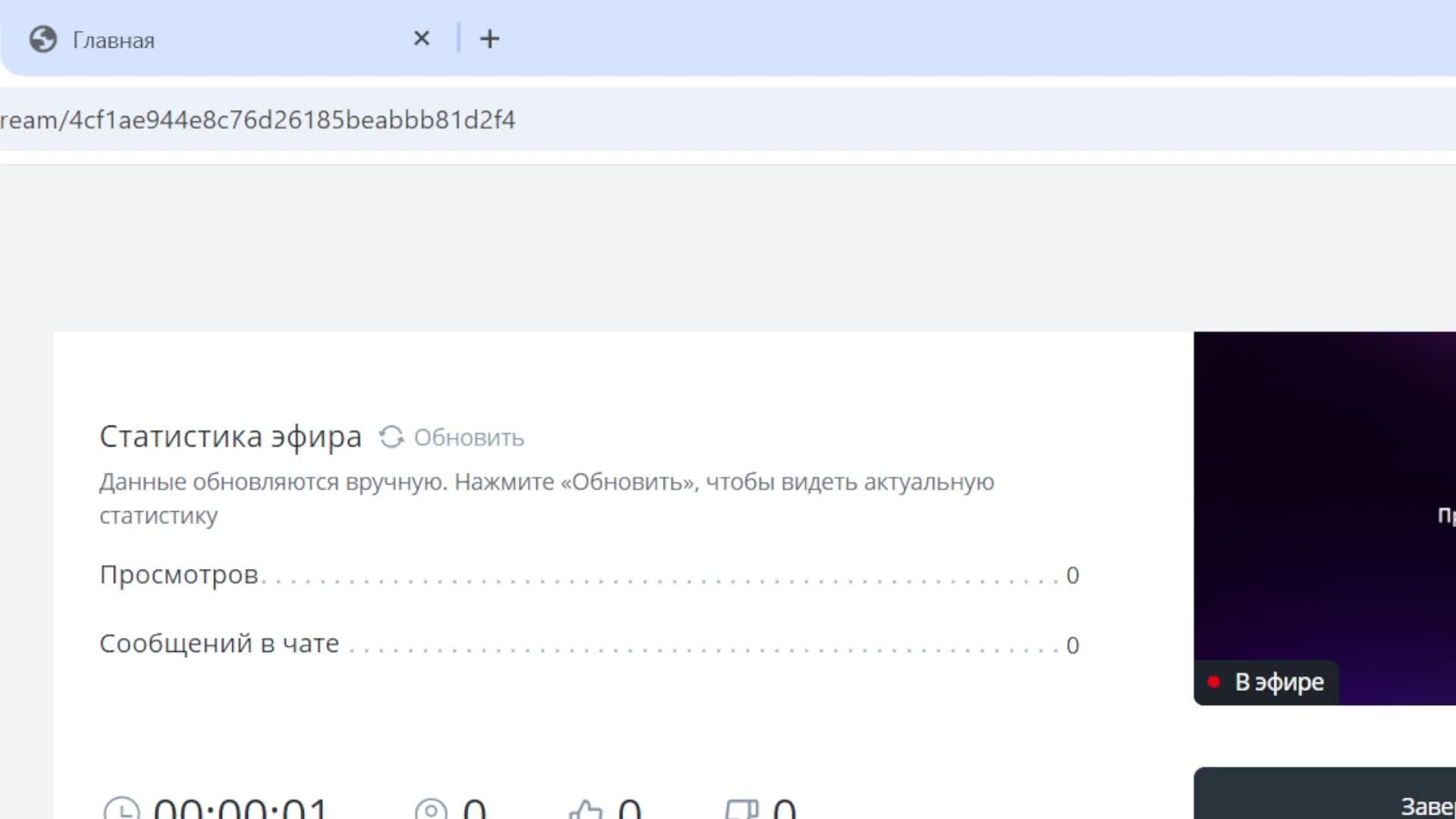Close the Главная browser tab
Viewport: 1456px width, 819px height.
pyautogui.click(x=422, y=39)
